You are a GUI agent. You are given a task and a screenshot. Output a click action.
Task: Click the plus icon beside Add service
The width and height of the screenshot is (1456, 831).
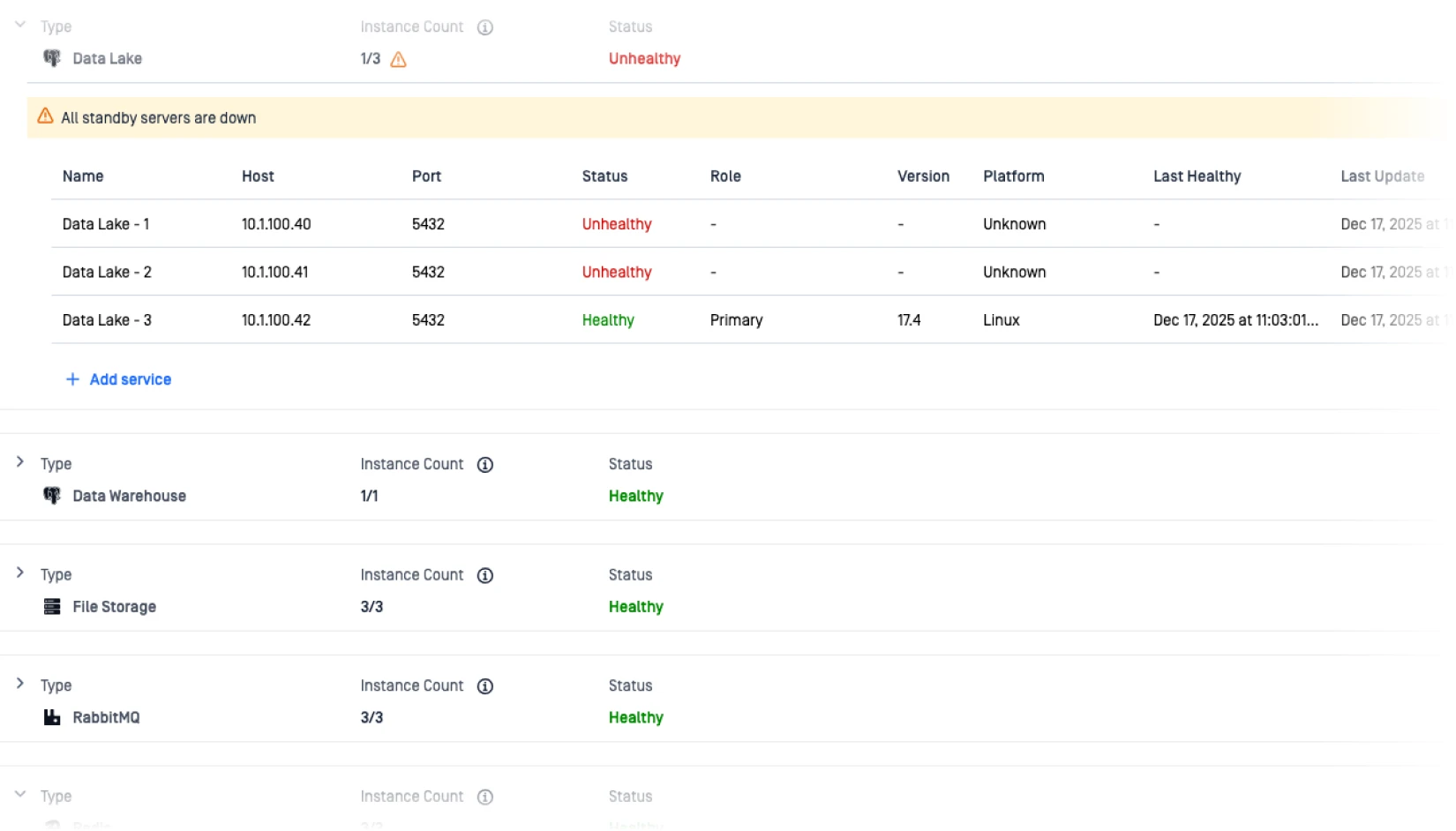pos(72,379)
